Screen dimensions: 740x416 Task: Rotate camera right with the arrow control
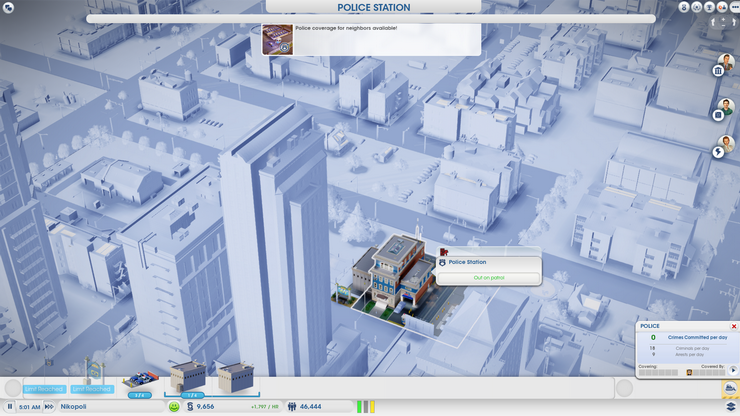pos(734,22)
